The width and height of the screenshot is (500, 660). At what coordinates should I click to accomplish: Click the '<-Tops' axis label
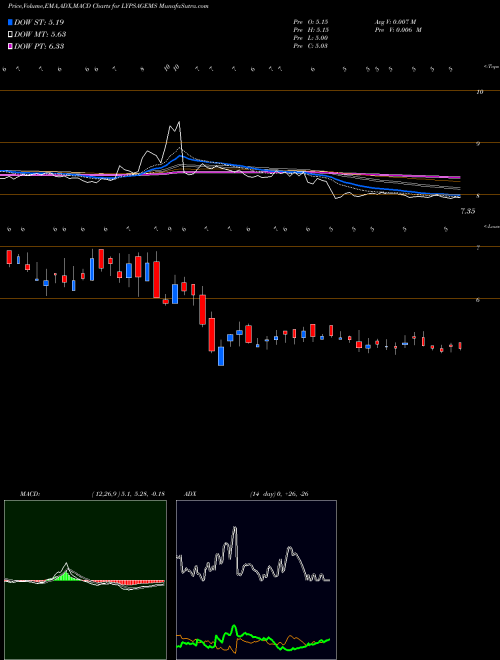tap(491, 67)
